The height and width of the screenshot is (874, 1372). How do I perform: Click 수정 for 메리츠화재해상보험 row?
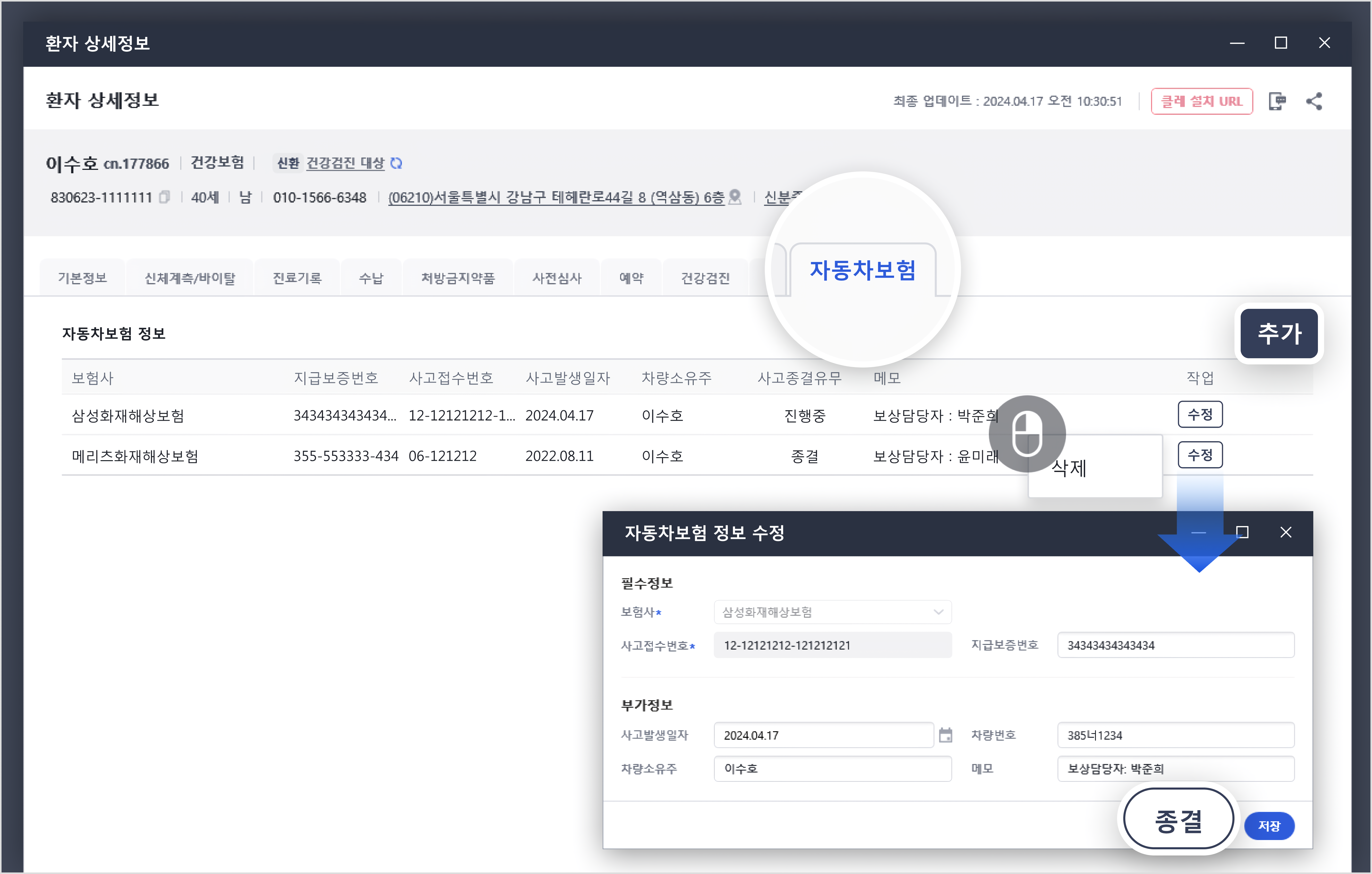click(x=1200, y=455)
